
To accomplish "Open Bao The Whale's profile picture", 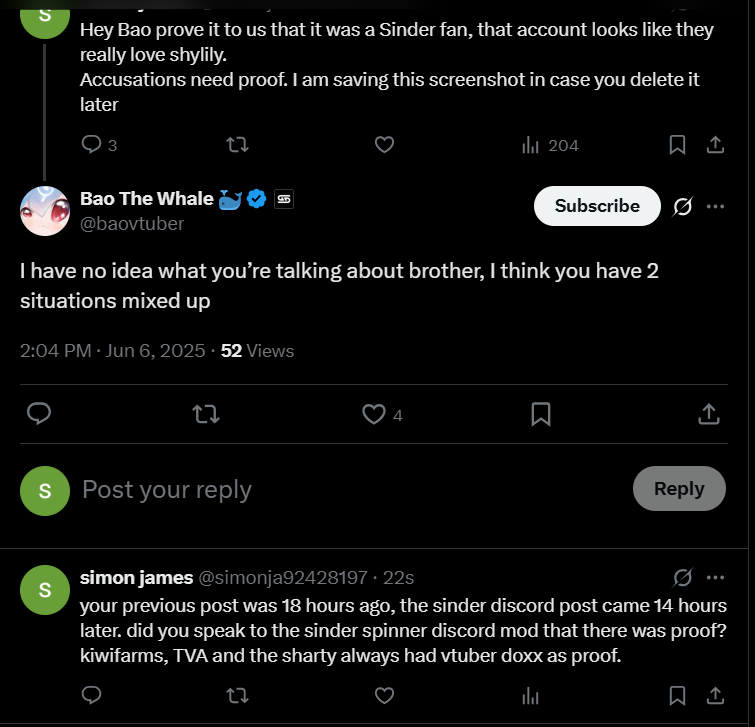I will (x=45, y=210).
